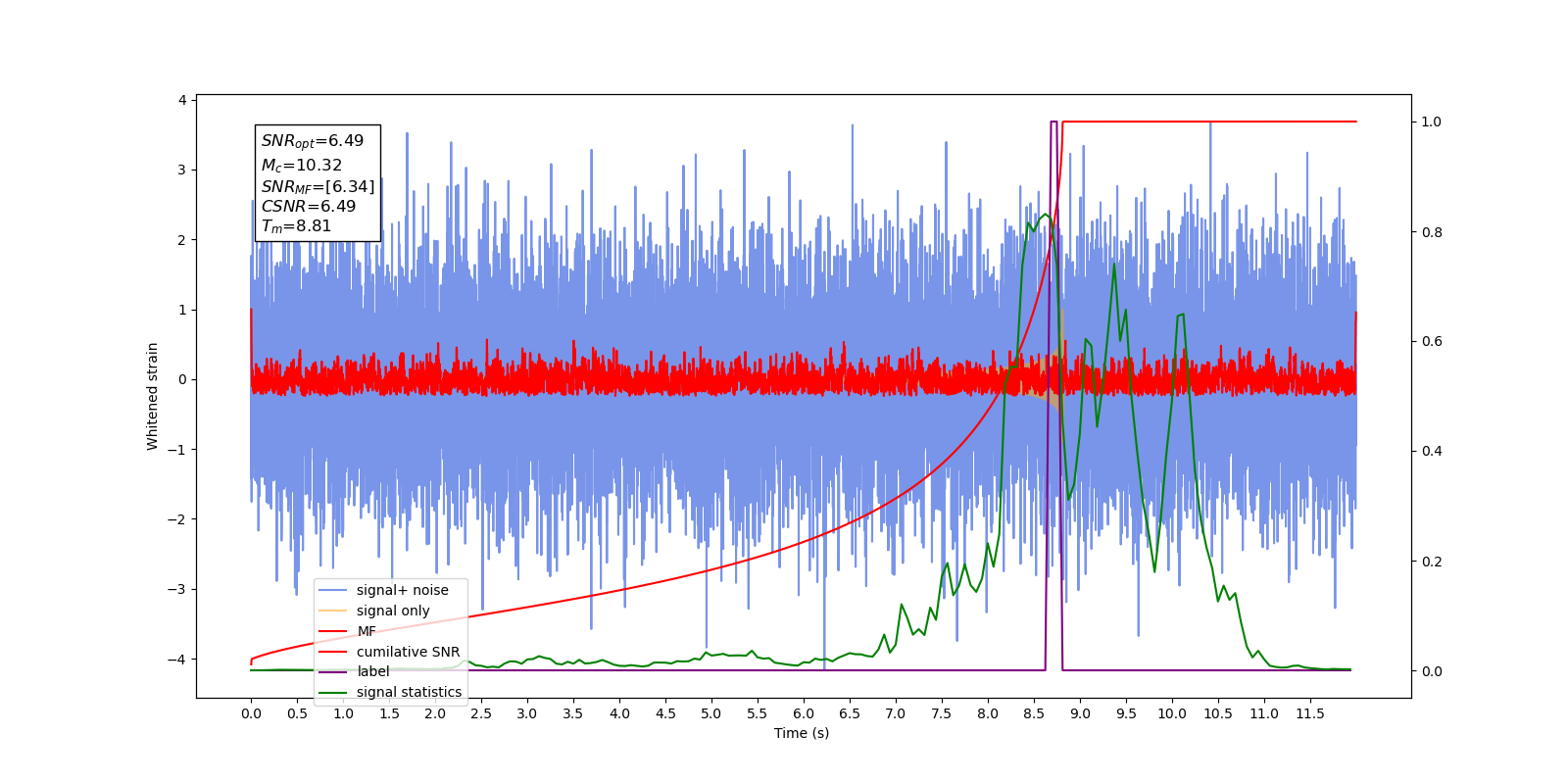The width and height of the screenshot is (1568, 784).
Task: Click the 2 tick on the strain axis
Action: pos(182,240)
